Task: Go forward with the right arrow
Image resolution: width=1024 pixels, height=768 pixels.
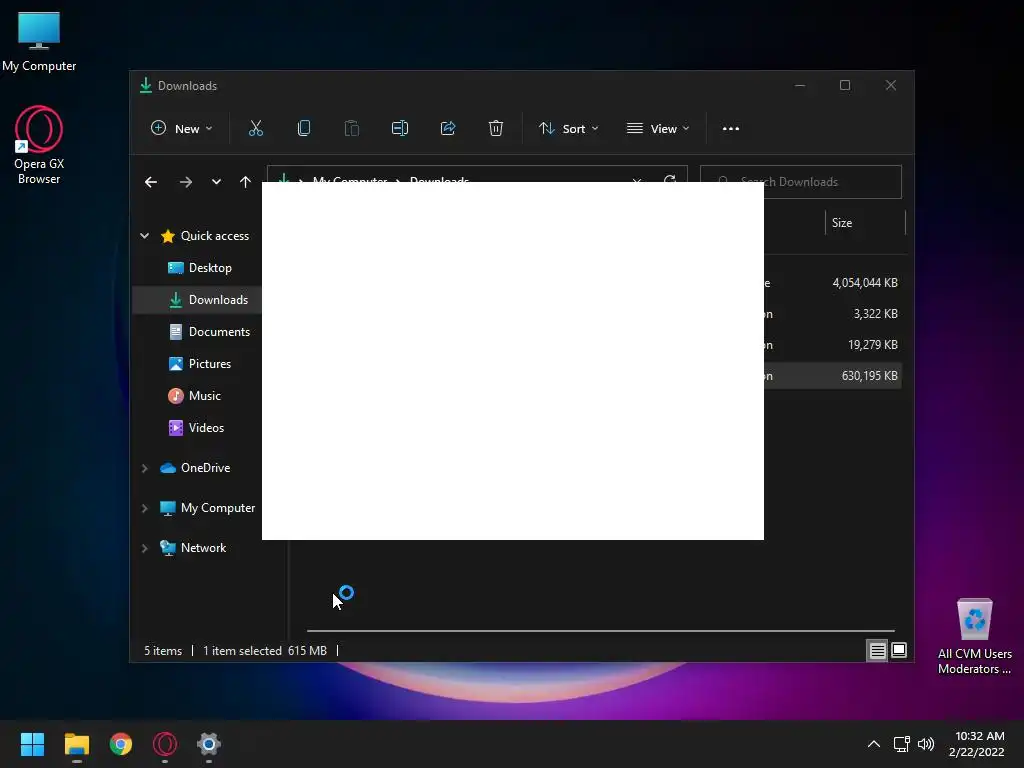Action: coord(186,182)
